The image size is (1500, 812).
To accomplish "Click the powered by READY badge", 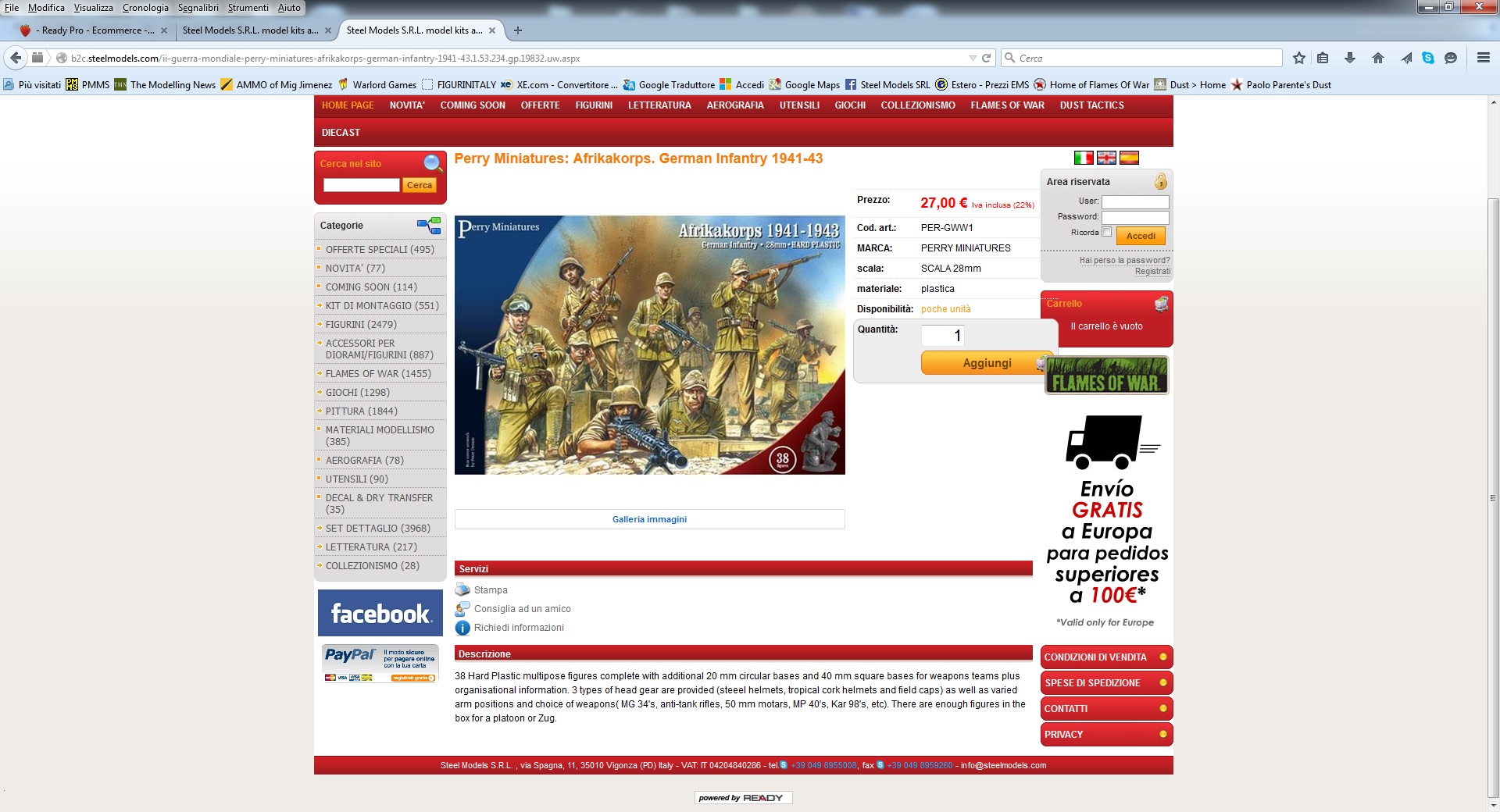I will [x=742, y=797].
